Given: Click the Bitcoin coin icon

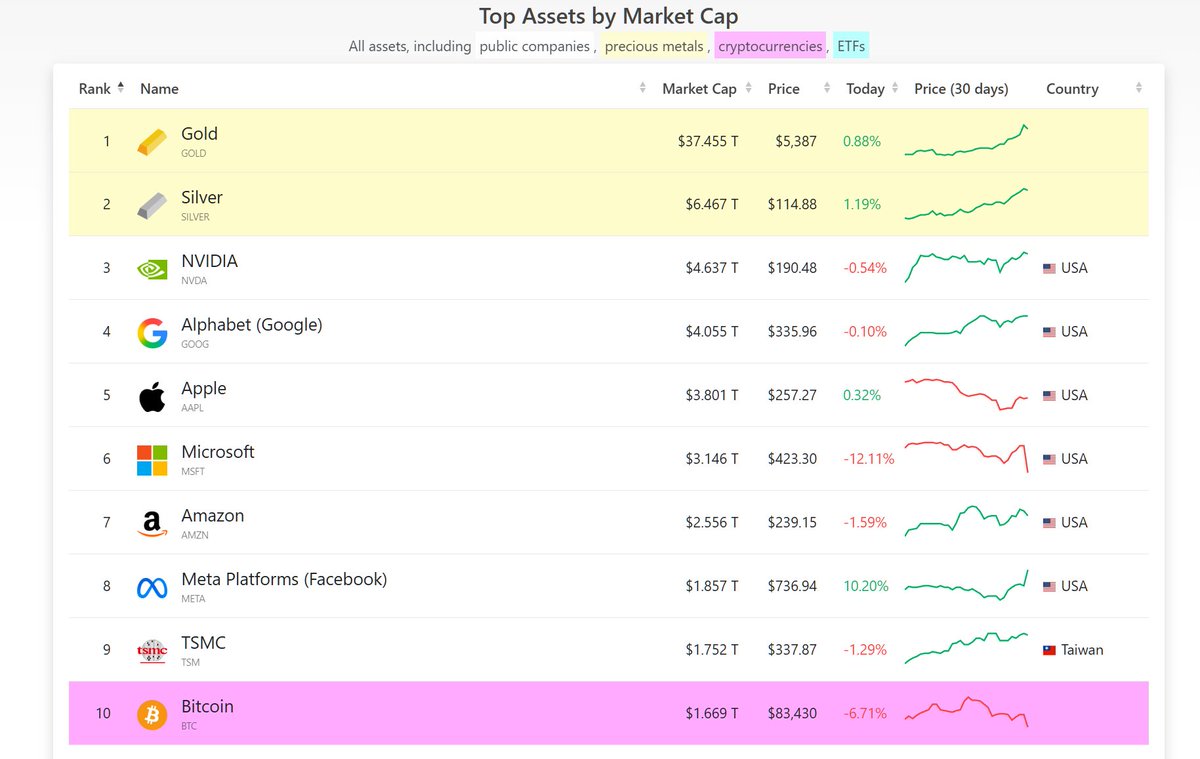Looking at the screenshot, I should 151,713.
